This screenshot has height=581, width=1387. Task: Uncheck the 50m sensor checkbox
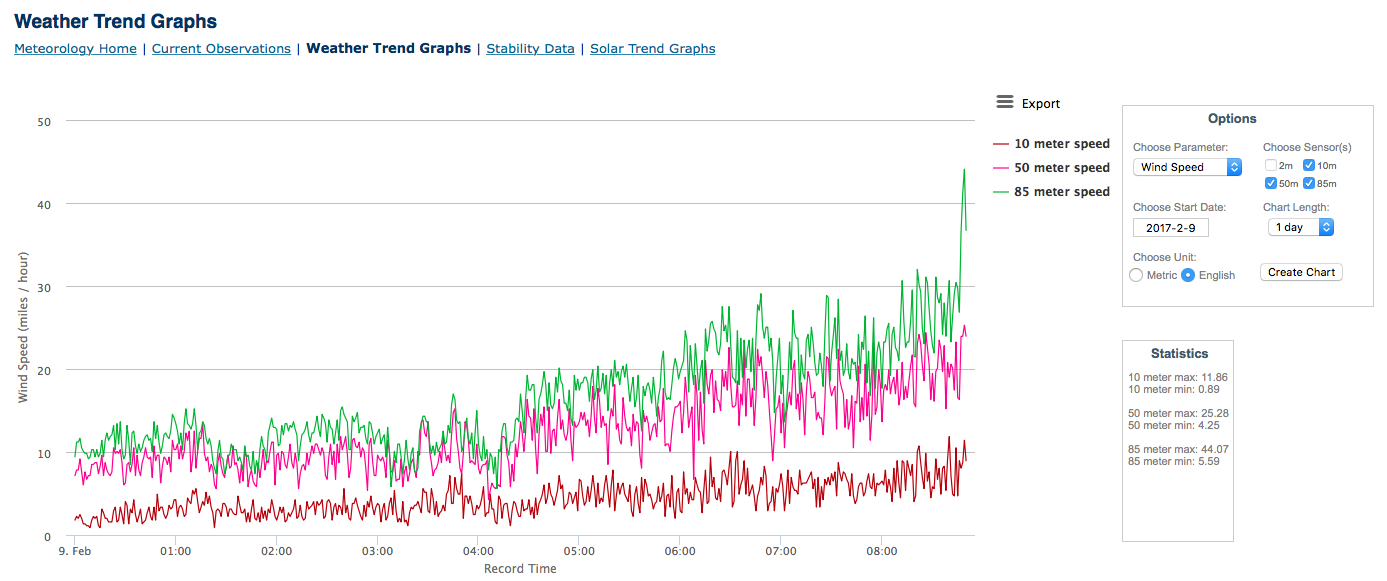click(1270, 183)
